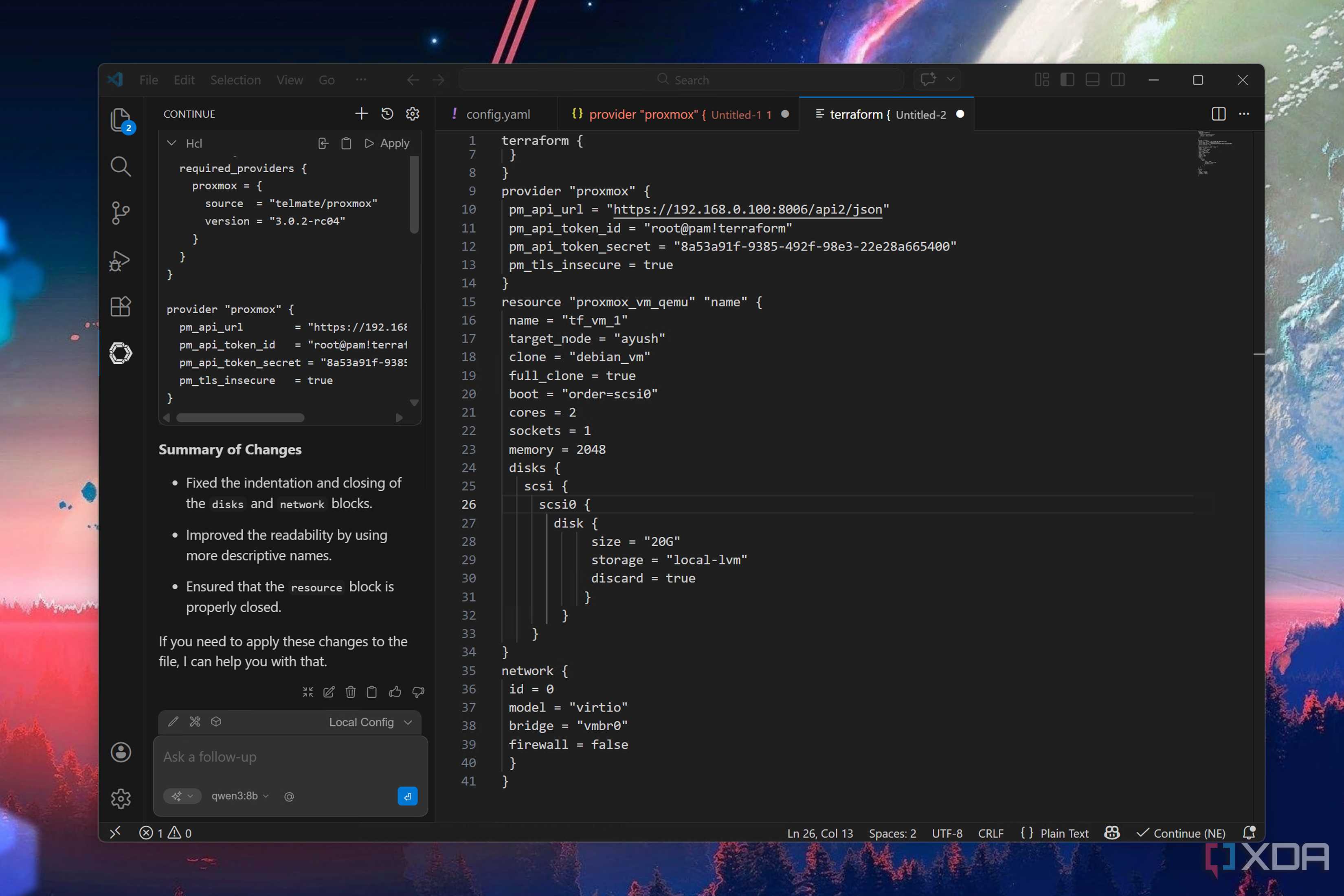Click Ln 26, Col 13 indicator
The height and width of the screenshot is (896, 1344).
(820, 833)
